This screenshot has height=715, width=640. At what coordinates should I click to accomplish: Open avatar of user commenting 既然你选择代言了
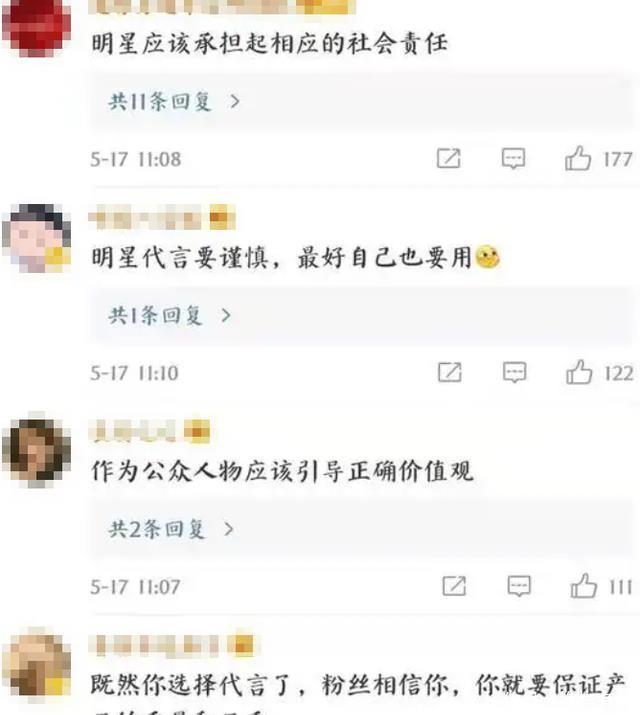point(36,666)
